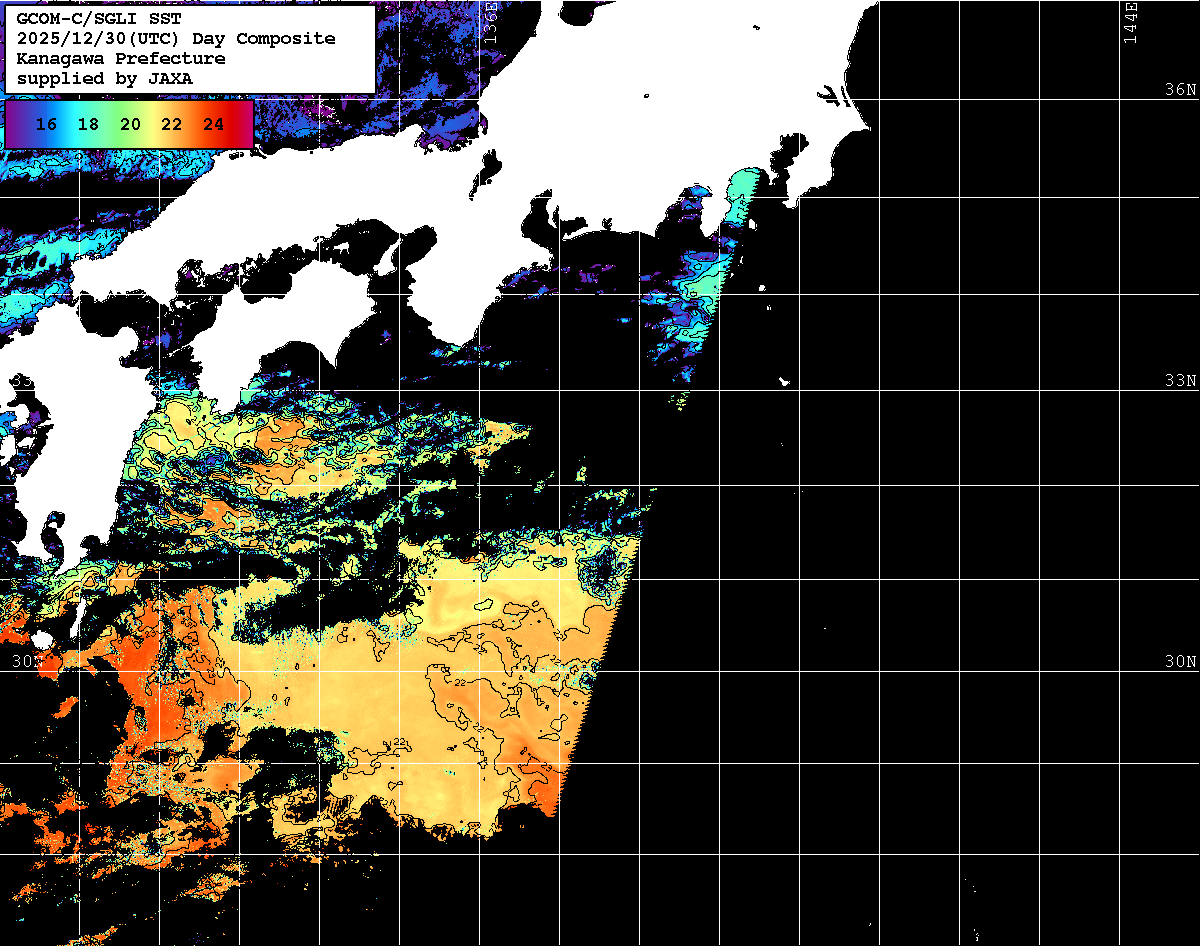
Task: Pick the 18 degree value on color legend
Action: 88,125
